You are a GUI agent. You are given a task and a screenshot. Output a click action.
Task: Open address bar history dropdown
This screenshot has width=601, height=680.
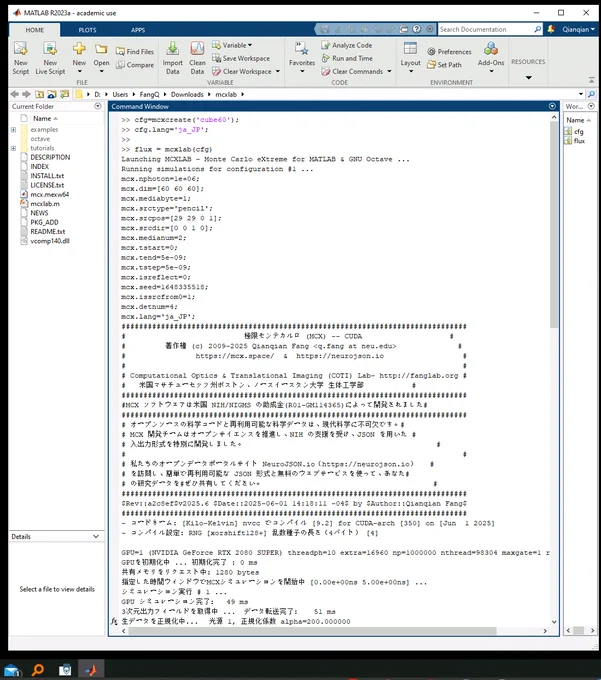tap(581, 94)
